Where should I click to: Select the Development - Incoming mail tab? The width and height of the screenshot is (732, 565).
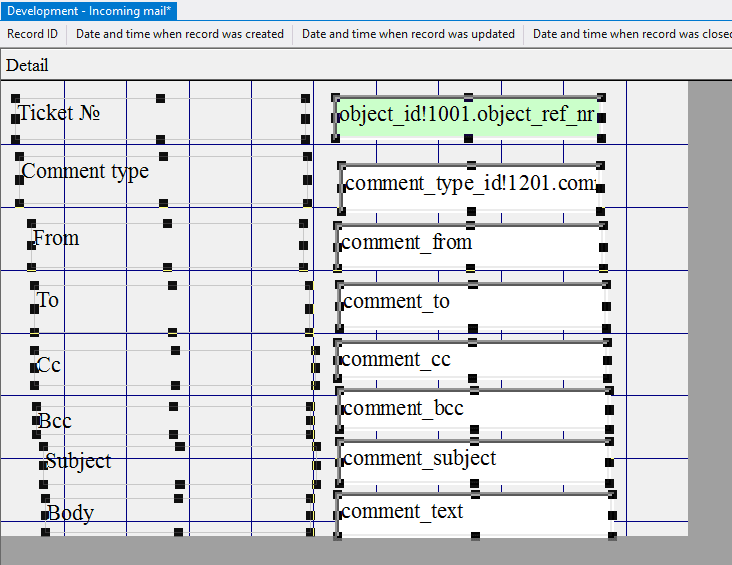[90, 10]
